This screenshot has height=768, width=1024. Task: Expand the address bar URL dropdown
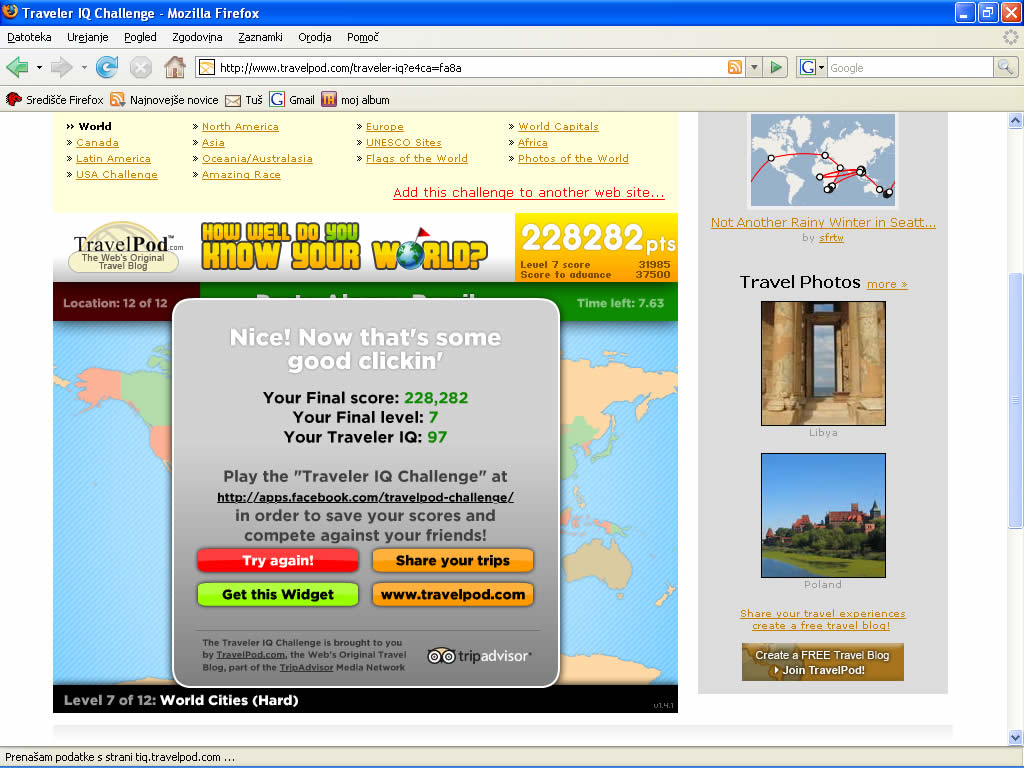[x=754, y=67]
